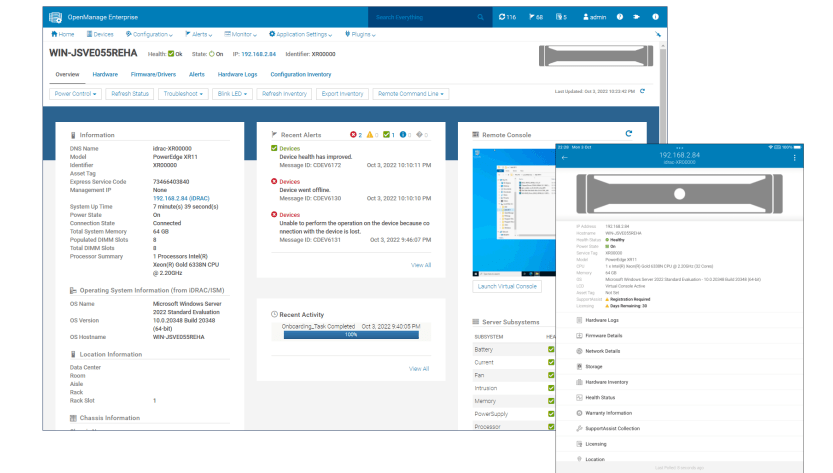This screenshot has width=833, height=473.
Task: Click Intrusion subsystem health check mark
Action: (551, 388)
